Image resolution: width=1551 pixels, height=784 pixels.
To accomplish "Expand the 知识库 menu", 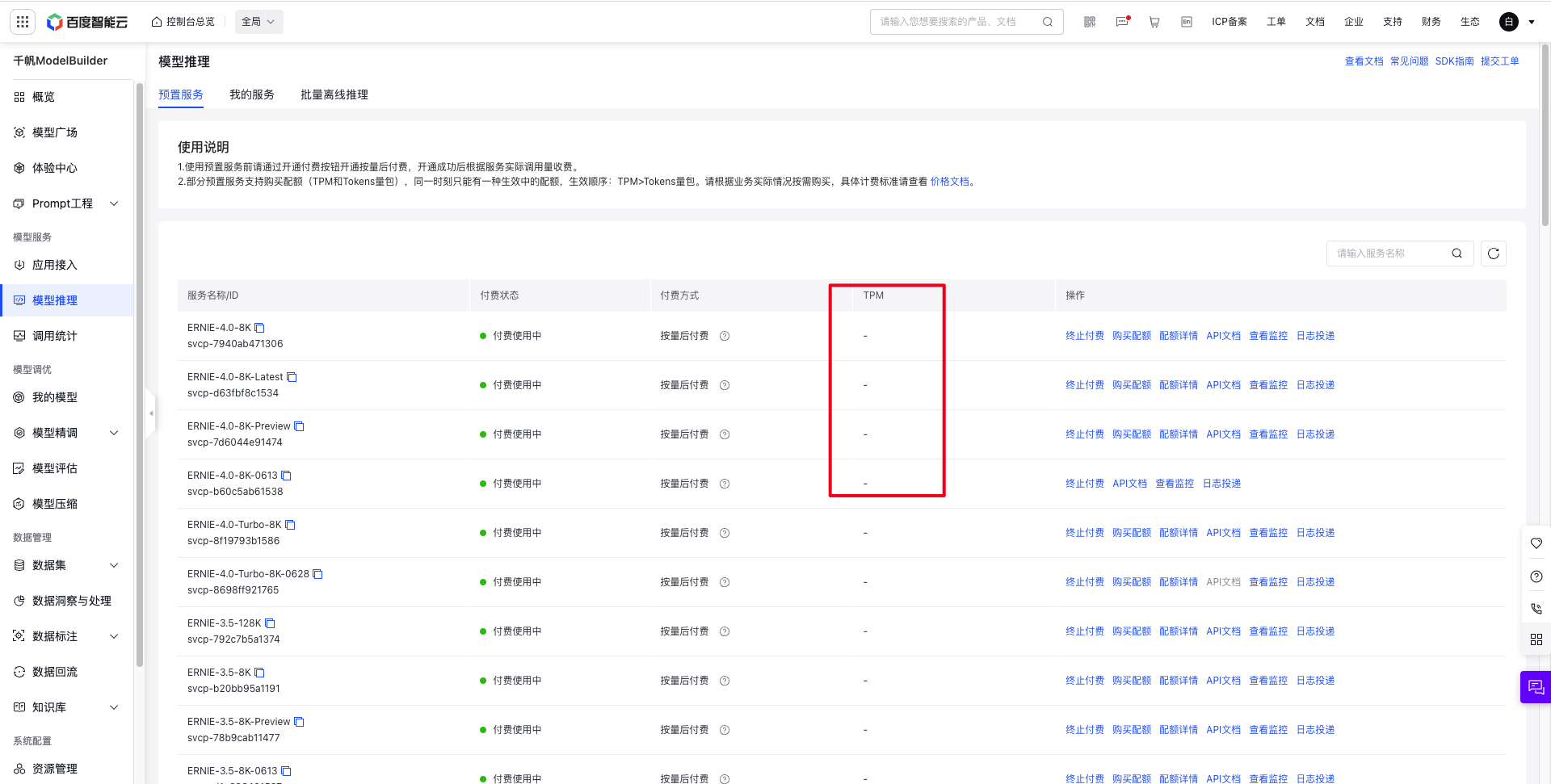I will click(114, 707).
